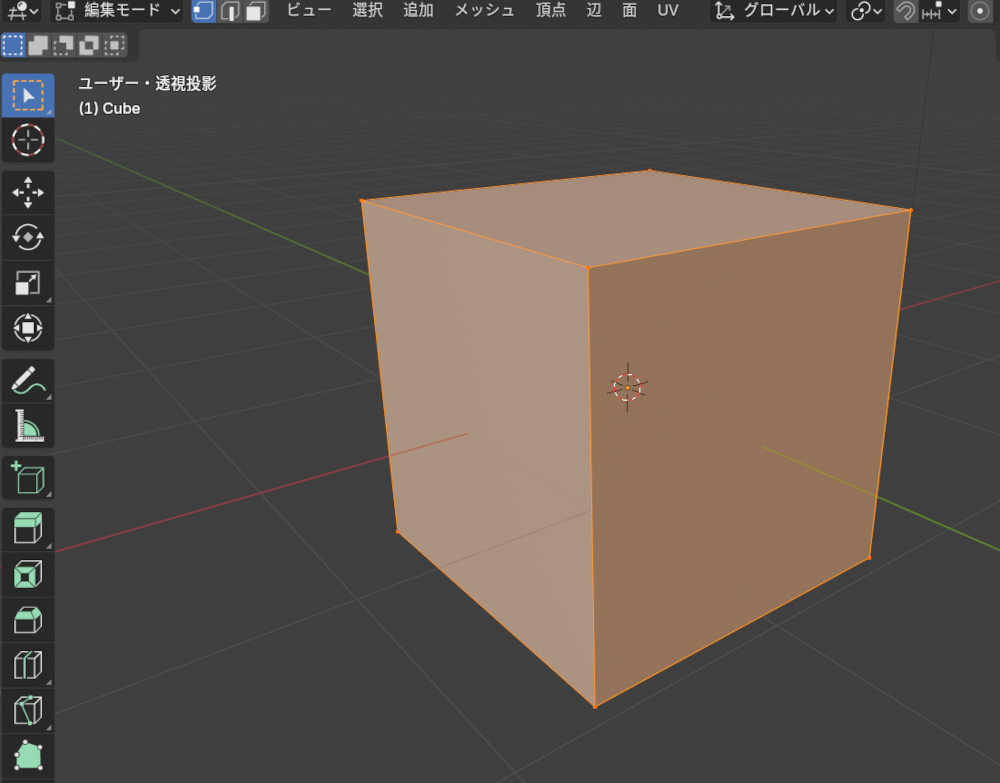Select the Annotate pencil tool
This screenshot has width=1000, height=783.
[27, 380]
